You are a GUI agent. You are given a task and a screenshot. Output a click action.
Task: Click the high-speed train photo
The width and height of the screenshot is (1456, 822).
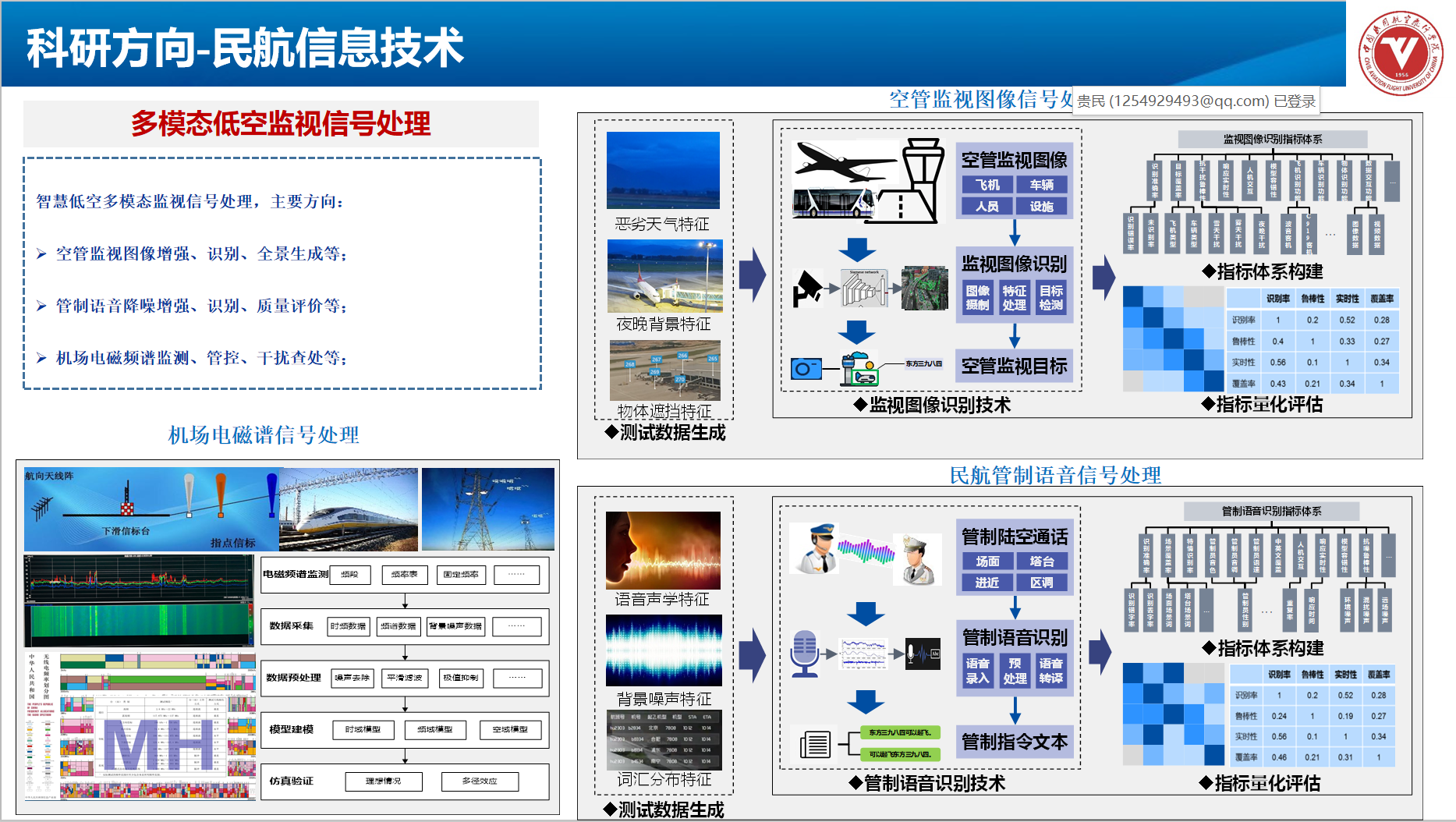click(349, 510)
